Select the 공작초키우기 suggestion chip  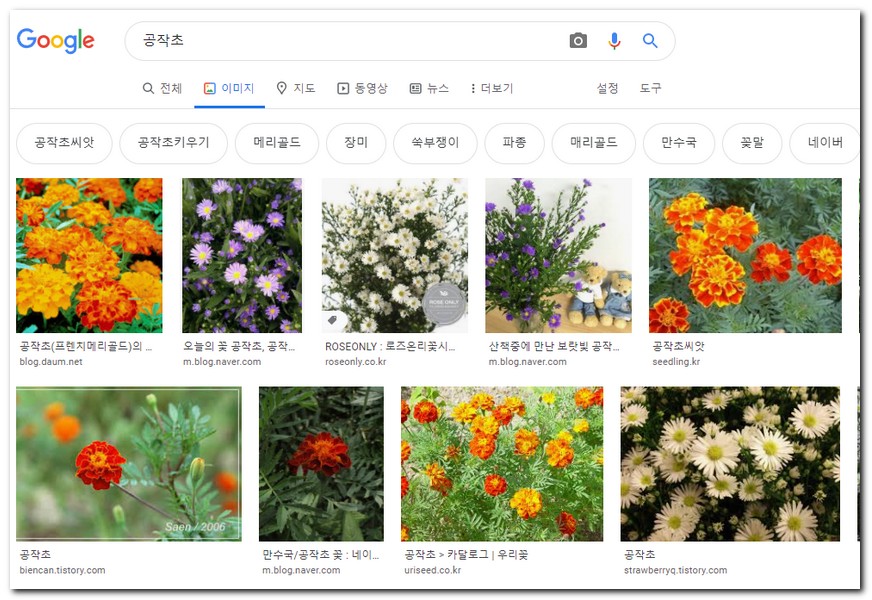coord(173,143)
